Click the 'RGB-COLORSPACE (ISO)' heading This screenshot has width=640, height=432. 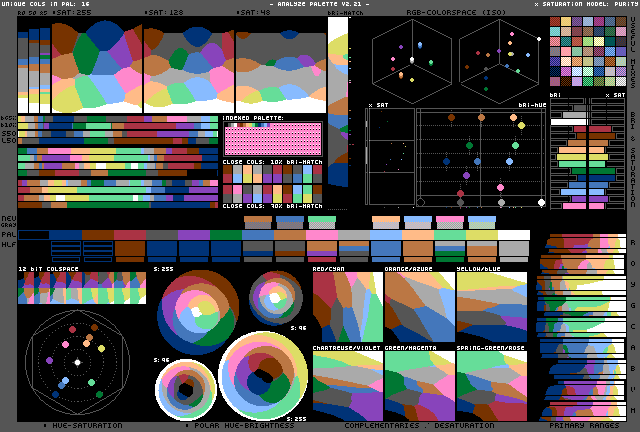[456, 13]
